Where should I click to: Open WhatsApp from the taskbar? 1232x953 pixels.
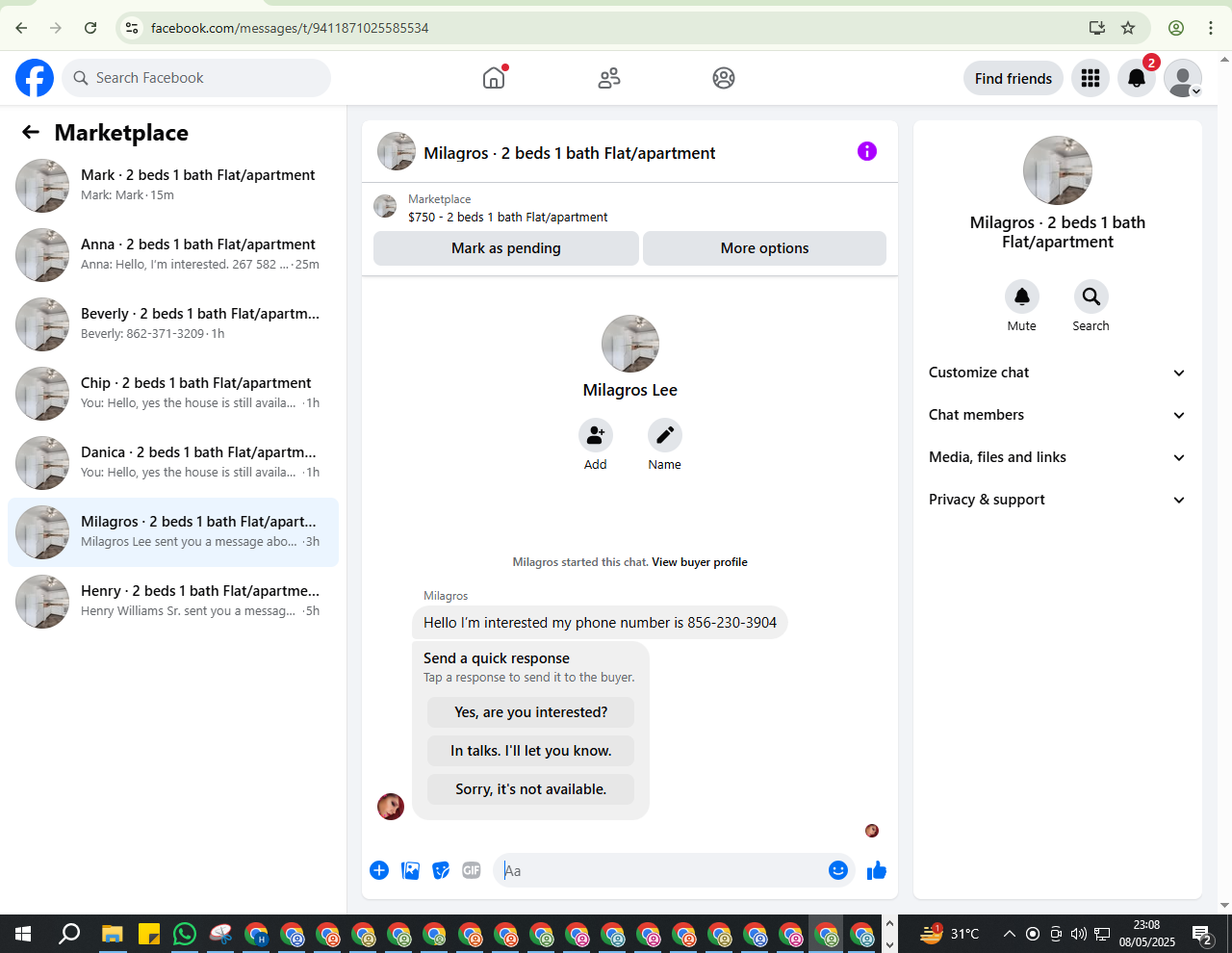[x=184, y=934]
